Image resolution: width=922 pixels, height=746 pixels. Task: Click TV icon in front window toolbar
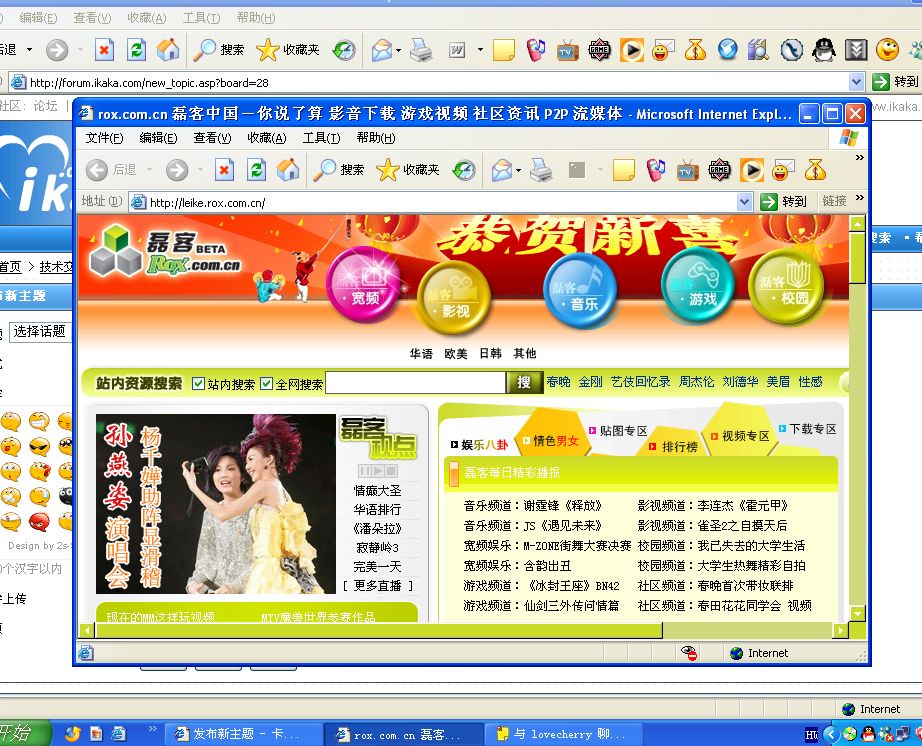(x=686, y=170)
